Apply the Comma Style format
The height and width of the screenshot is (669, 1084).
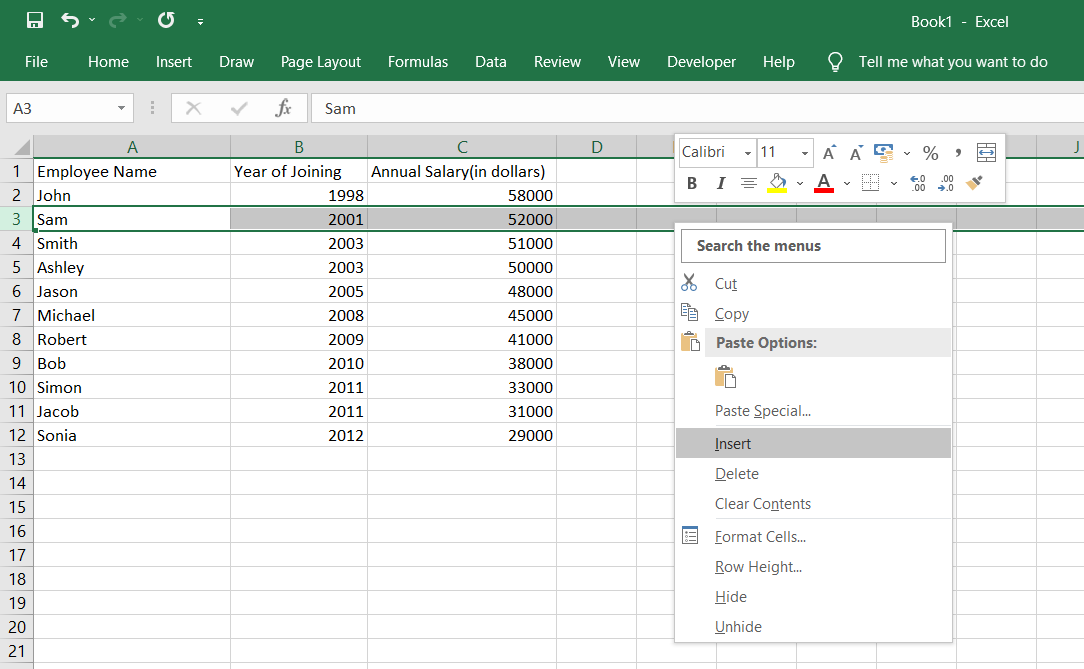[957, 153]
